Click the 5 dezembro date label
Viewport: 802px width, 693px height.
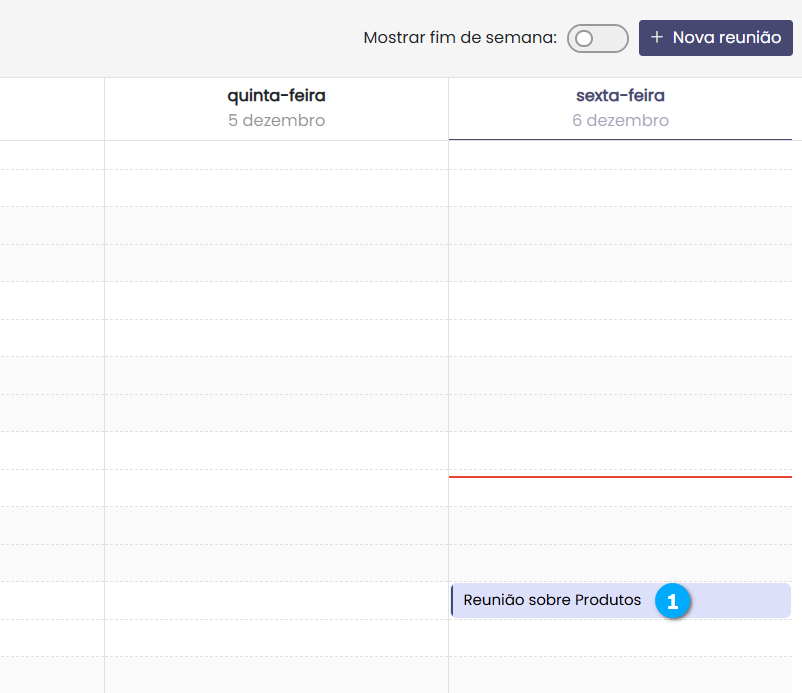point(276,121)
